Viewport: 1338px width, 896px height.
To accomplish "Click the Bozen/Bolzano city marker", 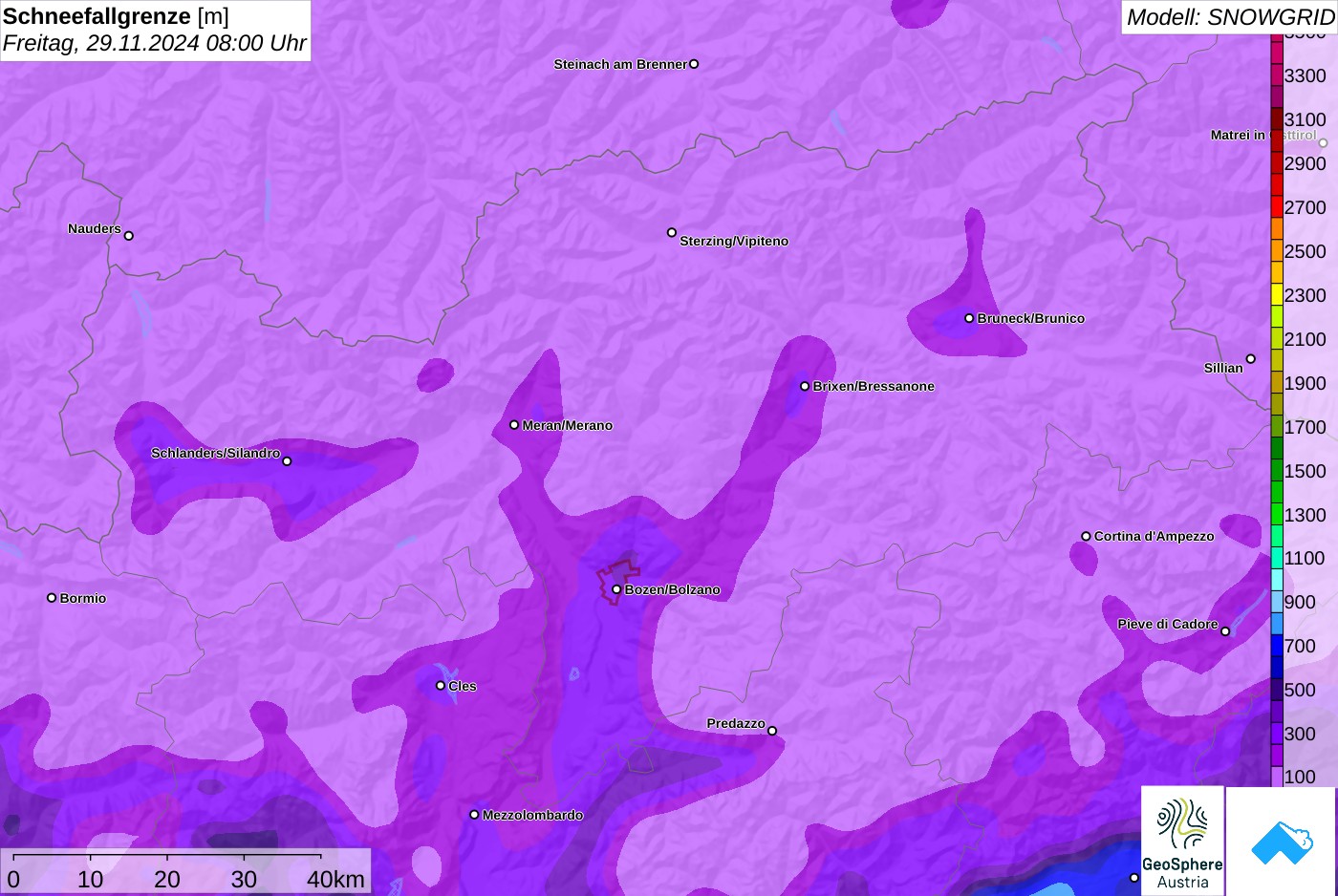I will (616, 589).
